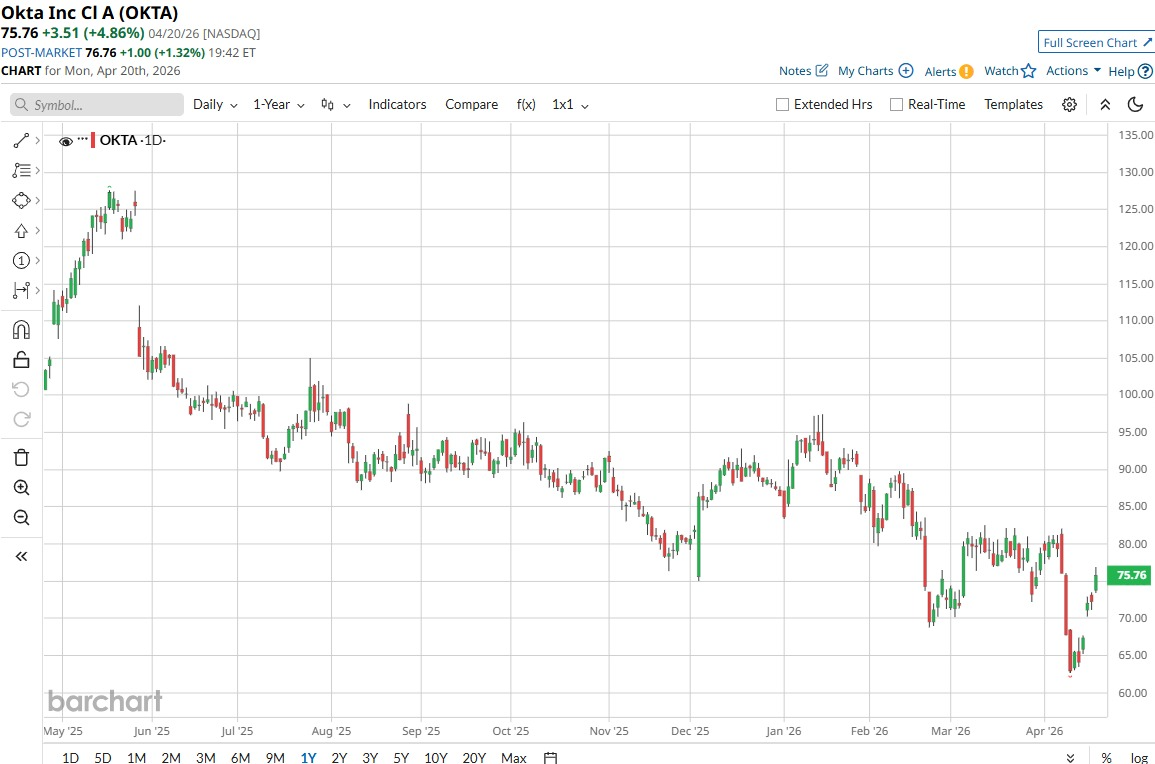Viewport: 1155px width, 764px height.
Task: Open the Fibonacci/text lines tool group
Action: tap(21, 170)
